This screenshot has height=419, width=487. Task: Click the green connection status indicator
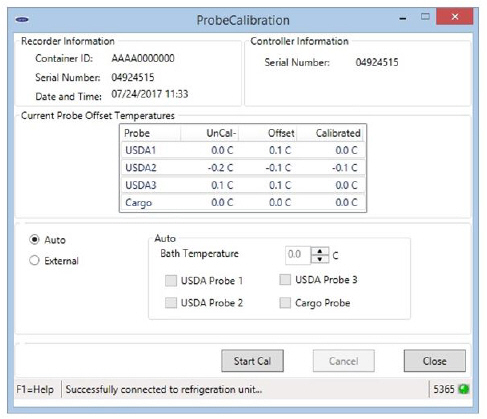click(463, 389)
